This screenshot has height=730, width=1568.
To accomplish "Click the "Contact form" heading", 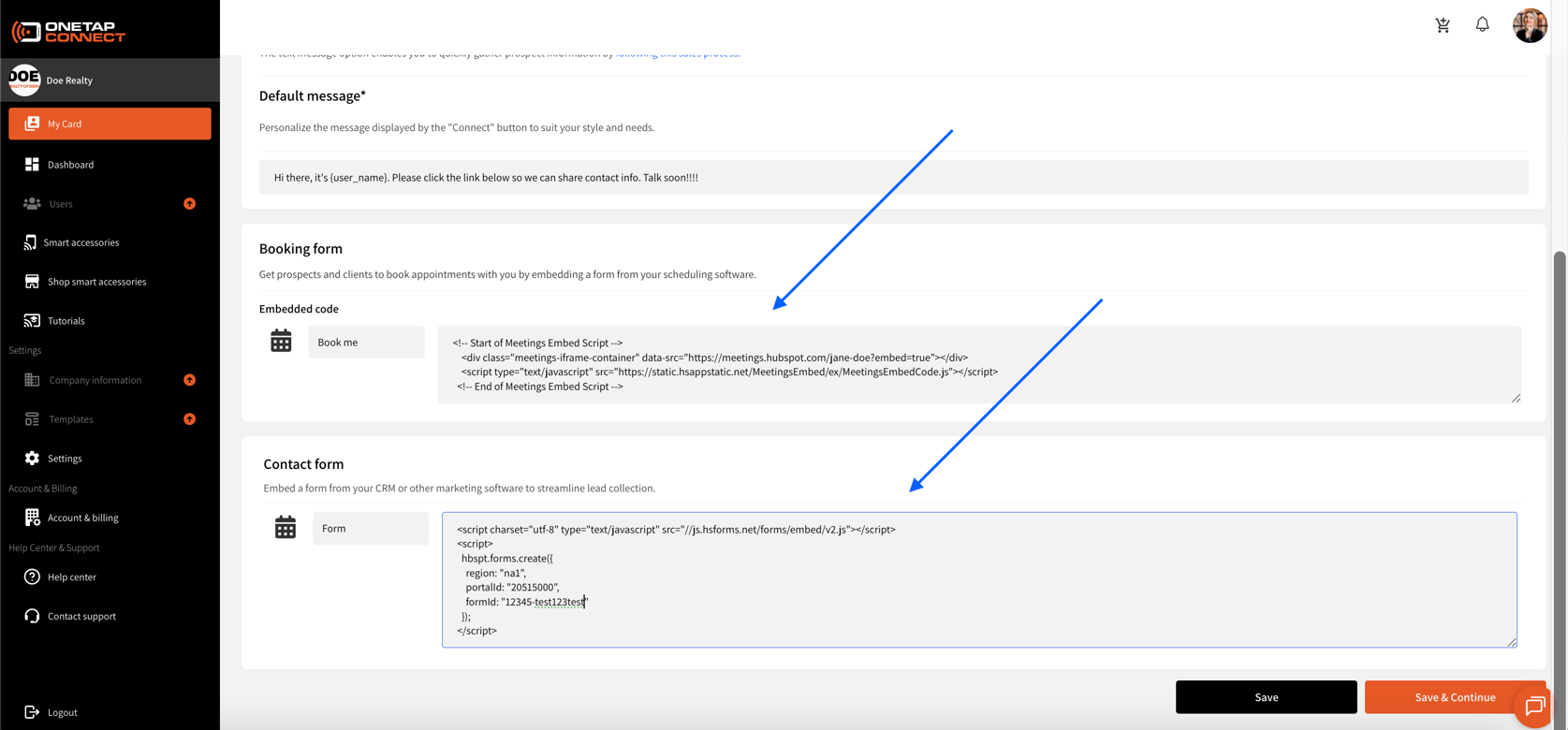I will point(303,464).
